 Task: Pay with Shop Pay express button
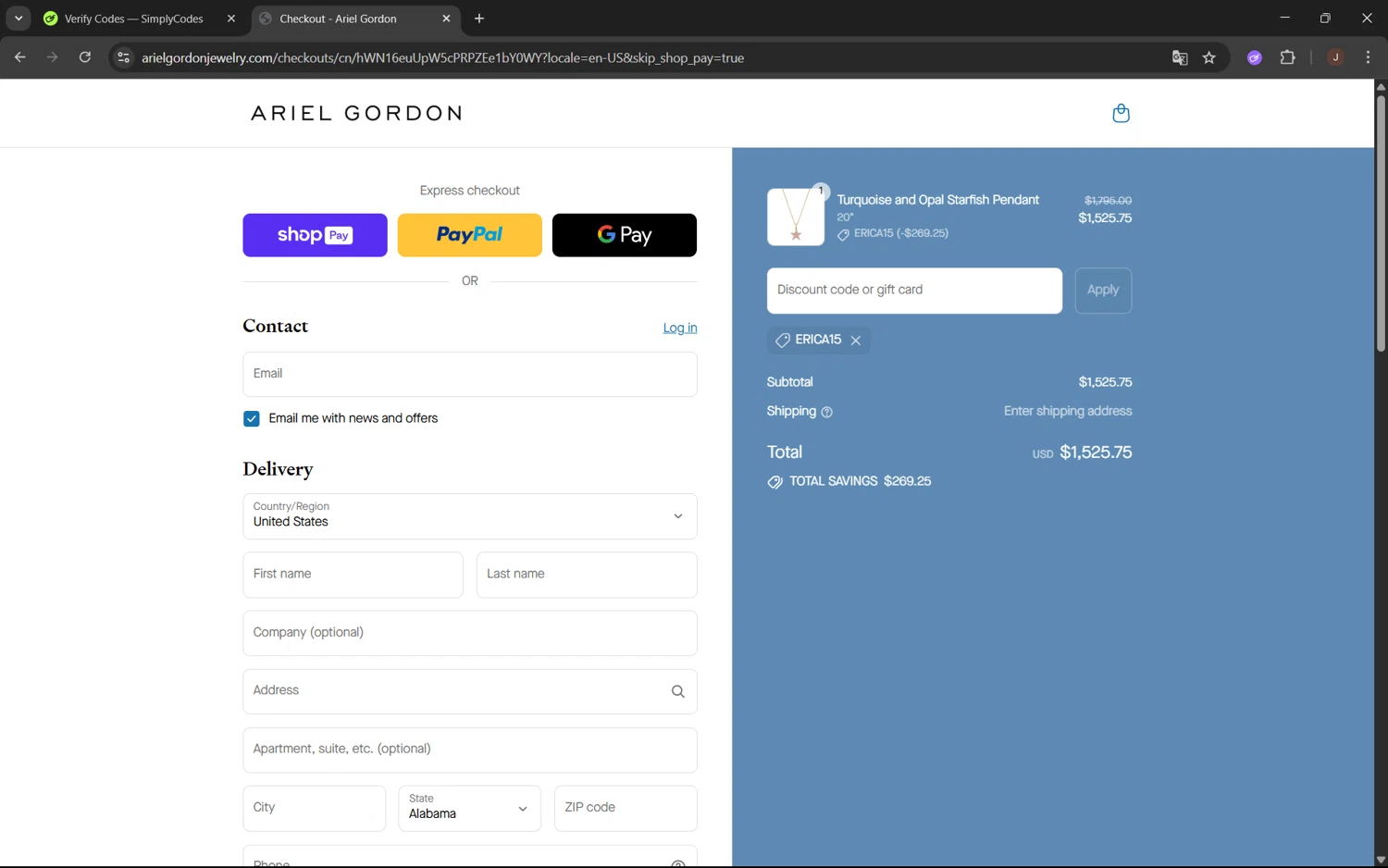[315, 235]
